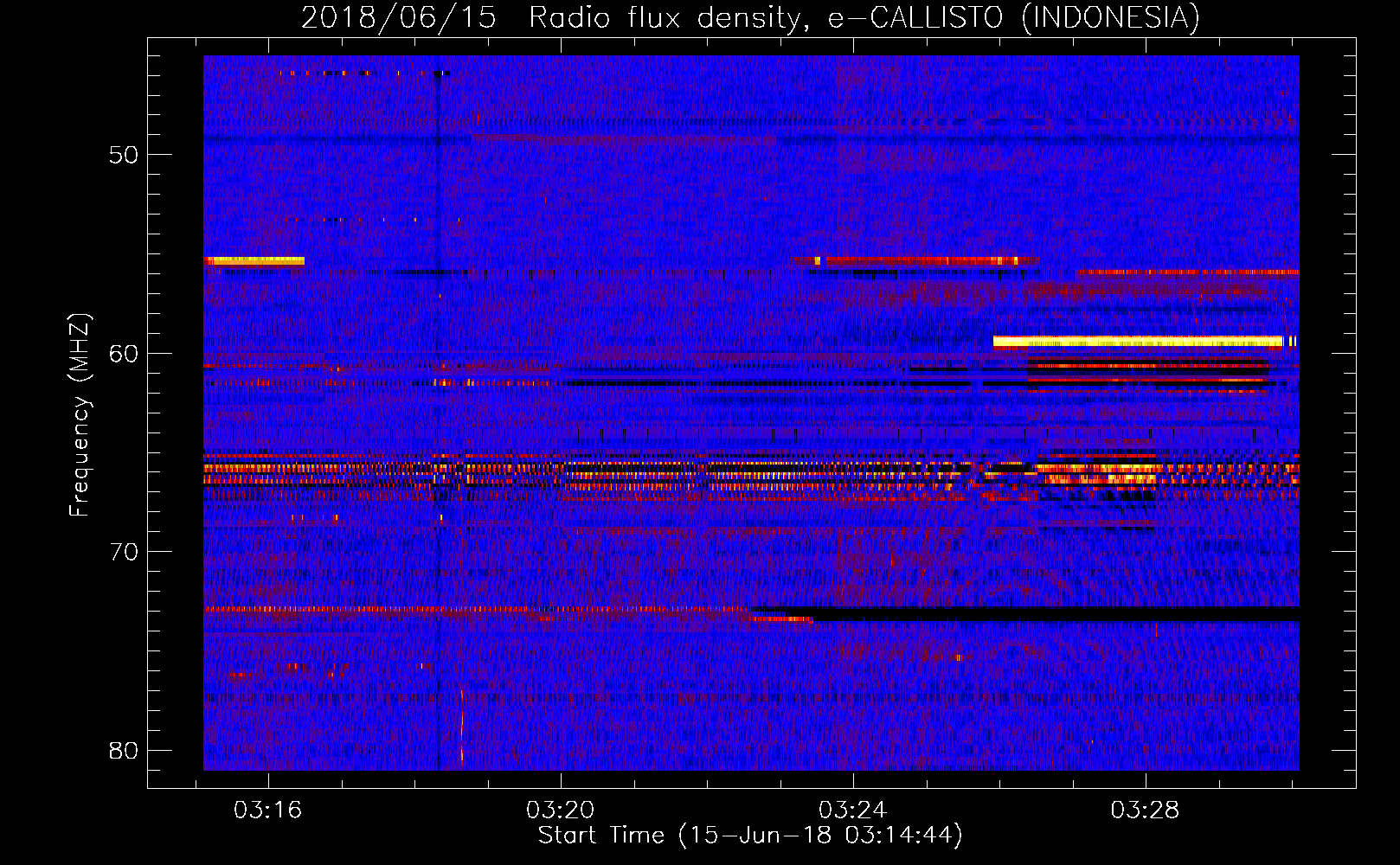1400x865 pixels.
Task: Select the 'Frequency (MHZ)' y-axis label
Action: [x=79, y=415]
